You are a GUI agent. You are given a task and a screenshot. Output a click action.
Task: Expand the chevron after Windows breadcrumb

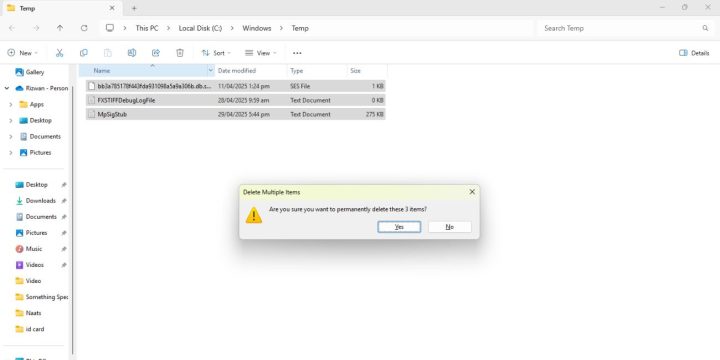tap(281, 28)
